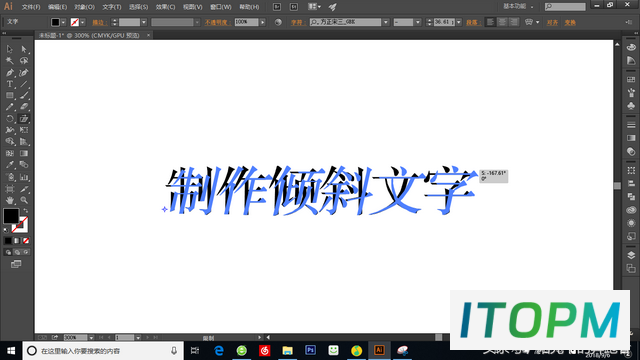This screenshot has height=360, width=640.
Task: Set the fill to None swatch
Action: tap(26, 241)
